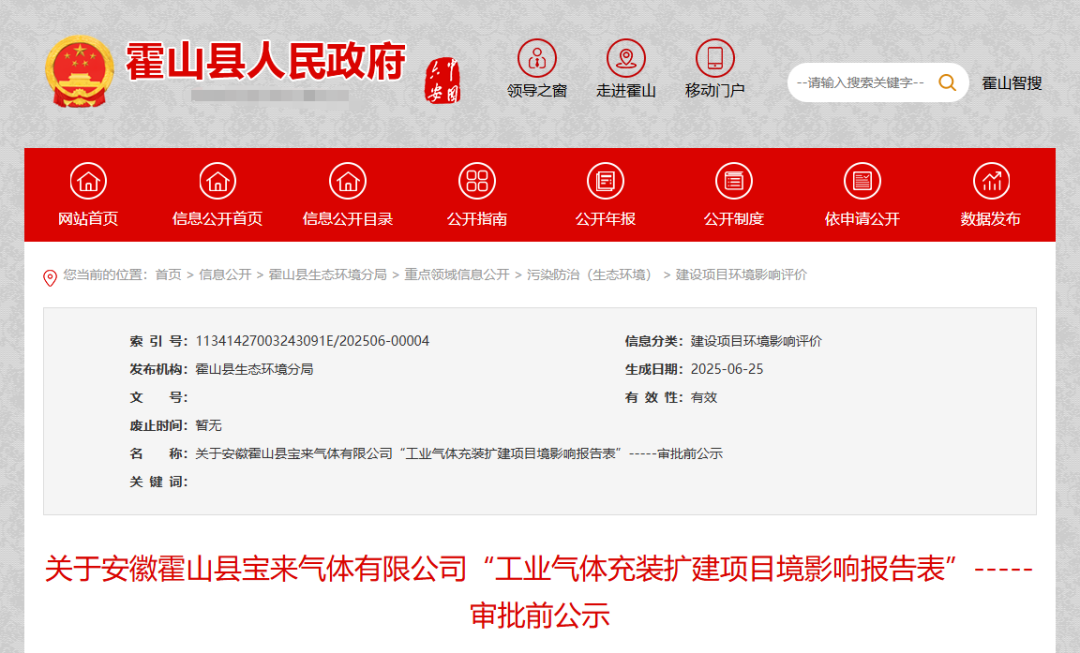Open the 移动门户 phone icon
Image resolution: width=1080 pixels, height=653 pixels.
tap(715, 58)
